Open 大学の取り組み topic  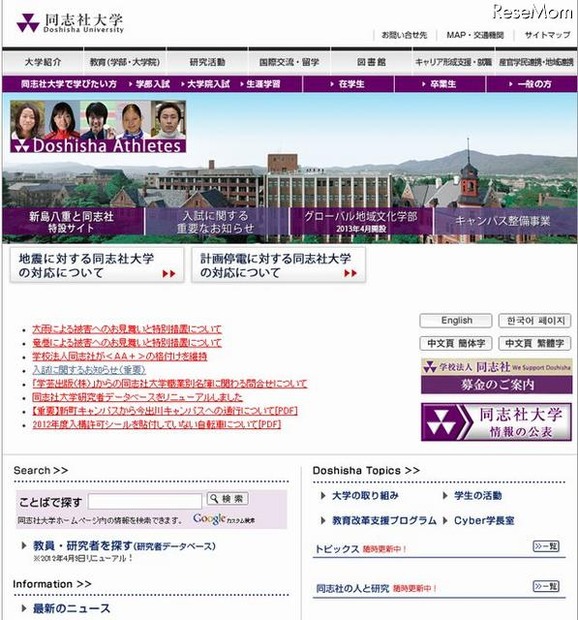pyautogui.click(x=365, y=495)
